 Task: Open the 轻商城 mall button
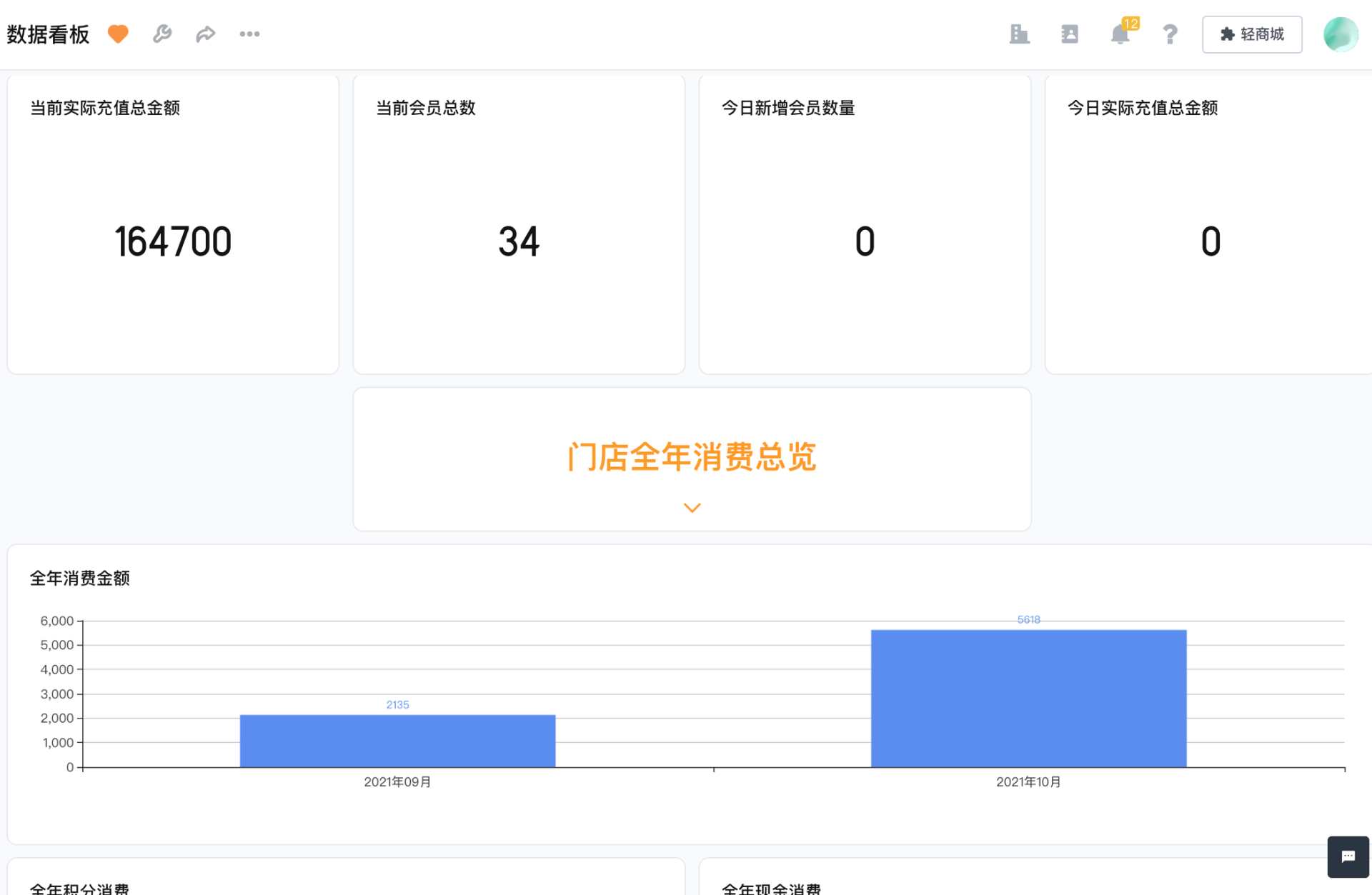click(1251, 34)
